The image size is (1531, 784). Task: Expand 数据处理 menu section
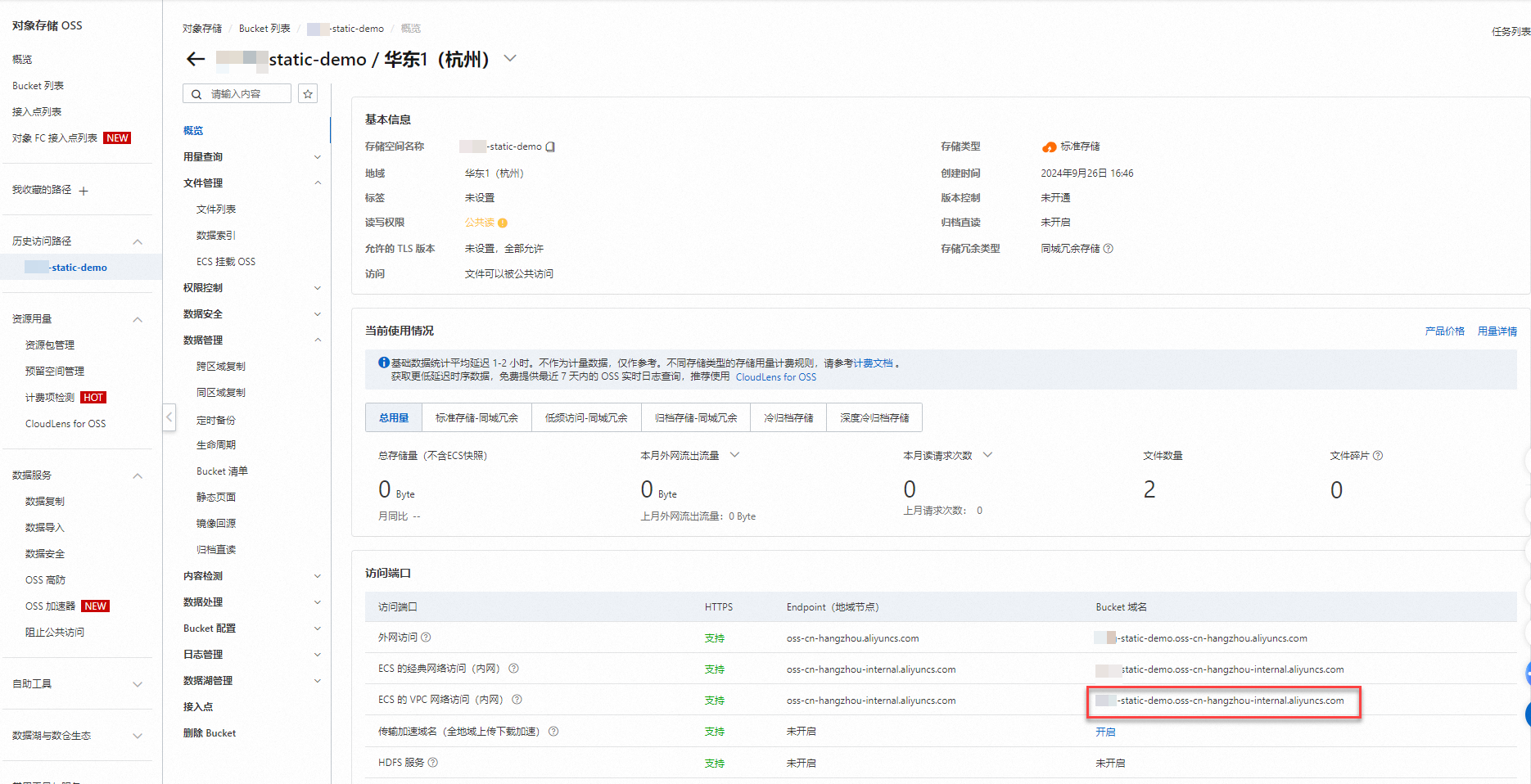tap(318, 602)
